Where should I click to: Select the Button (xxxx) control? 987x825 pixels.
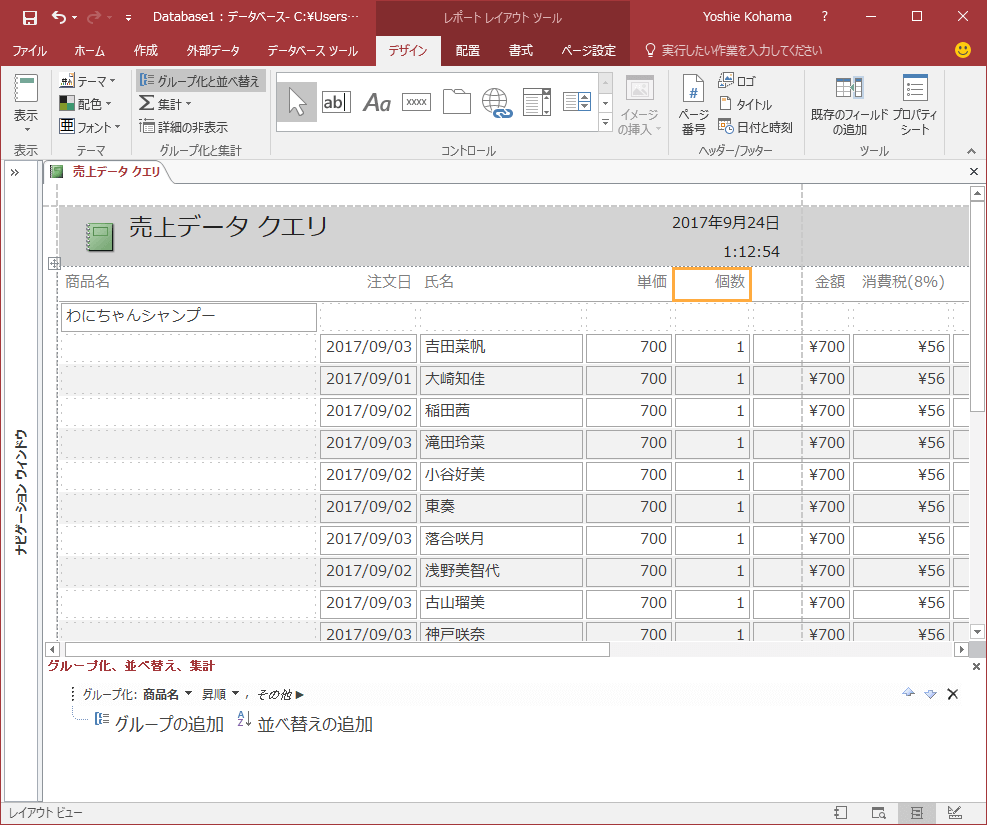tap(416, 102)
